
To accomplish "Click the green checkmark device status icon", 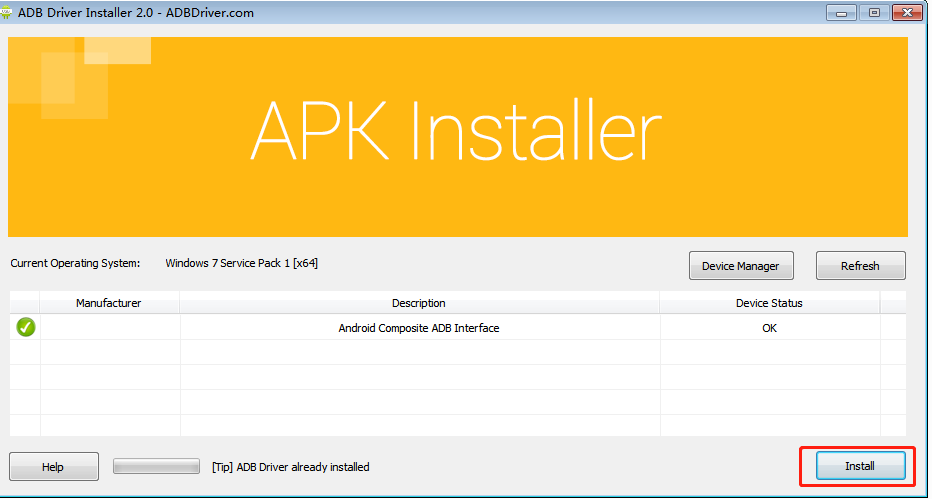I will [26, 327].
